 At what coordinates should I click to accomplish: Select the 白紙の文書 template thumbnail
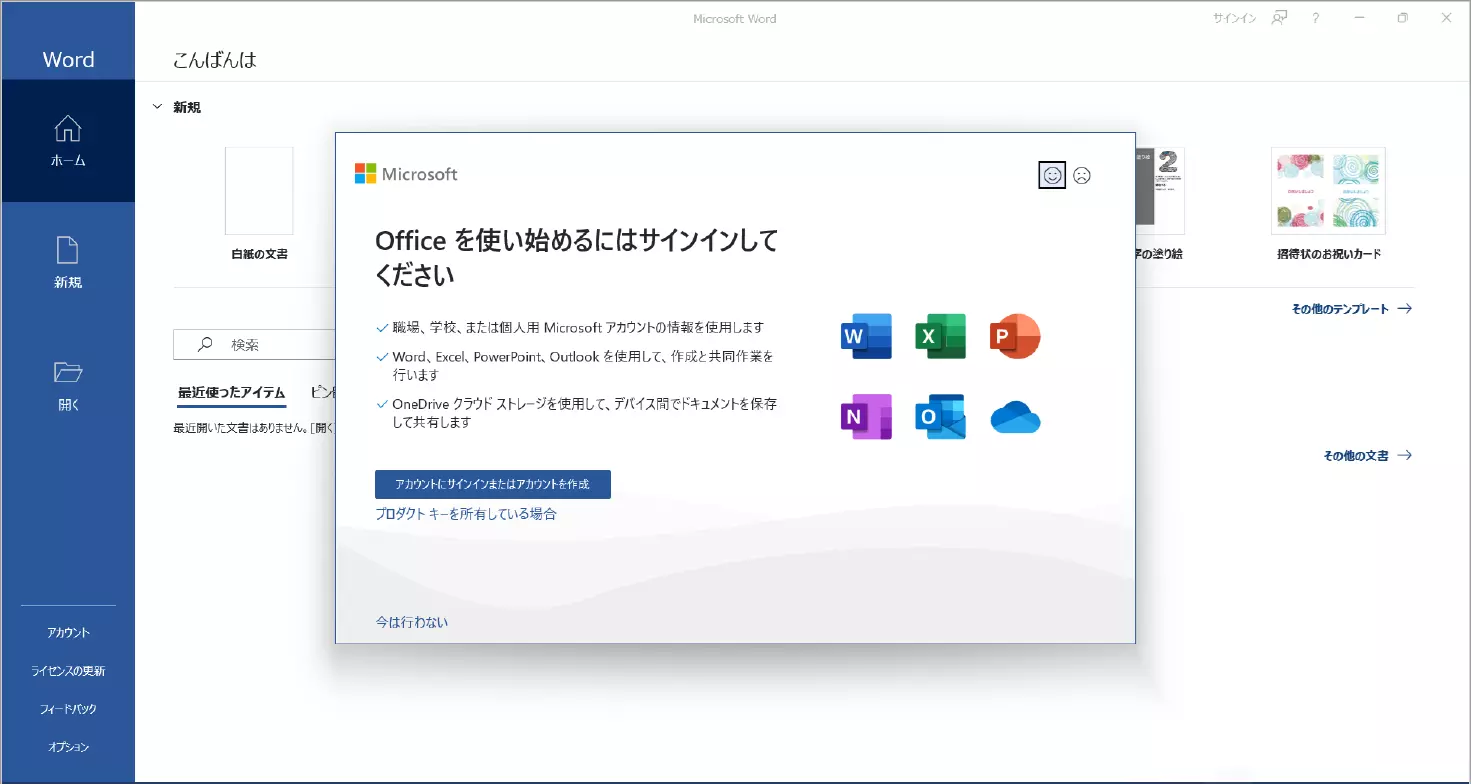pyautogui.click(x=259, y=191)
